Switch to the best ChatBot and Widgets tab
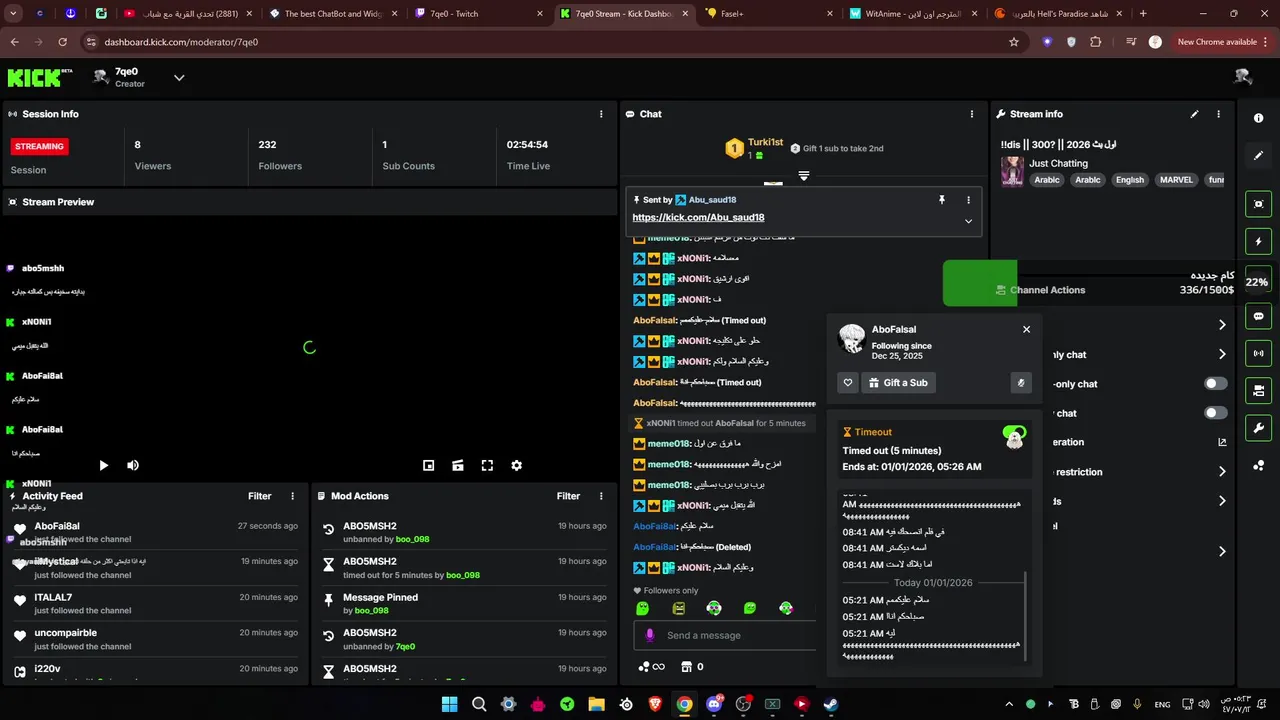 [333, 14]
